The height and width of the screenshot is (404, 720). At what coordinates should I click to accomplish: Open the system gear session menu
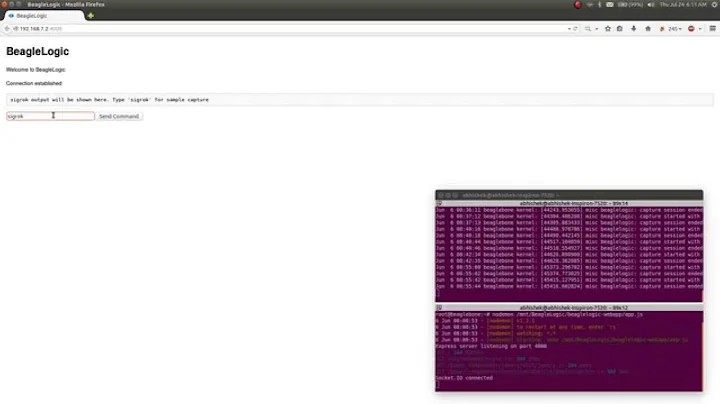(714, 5)
